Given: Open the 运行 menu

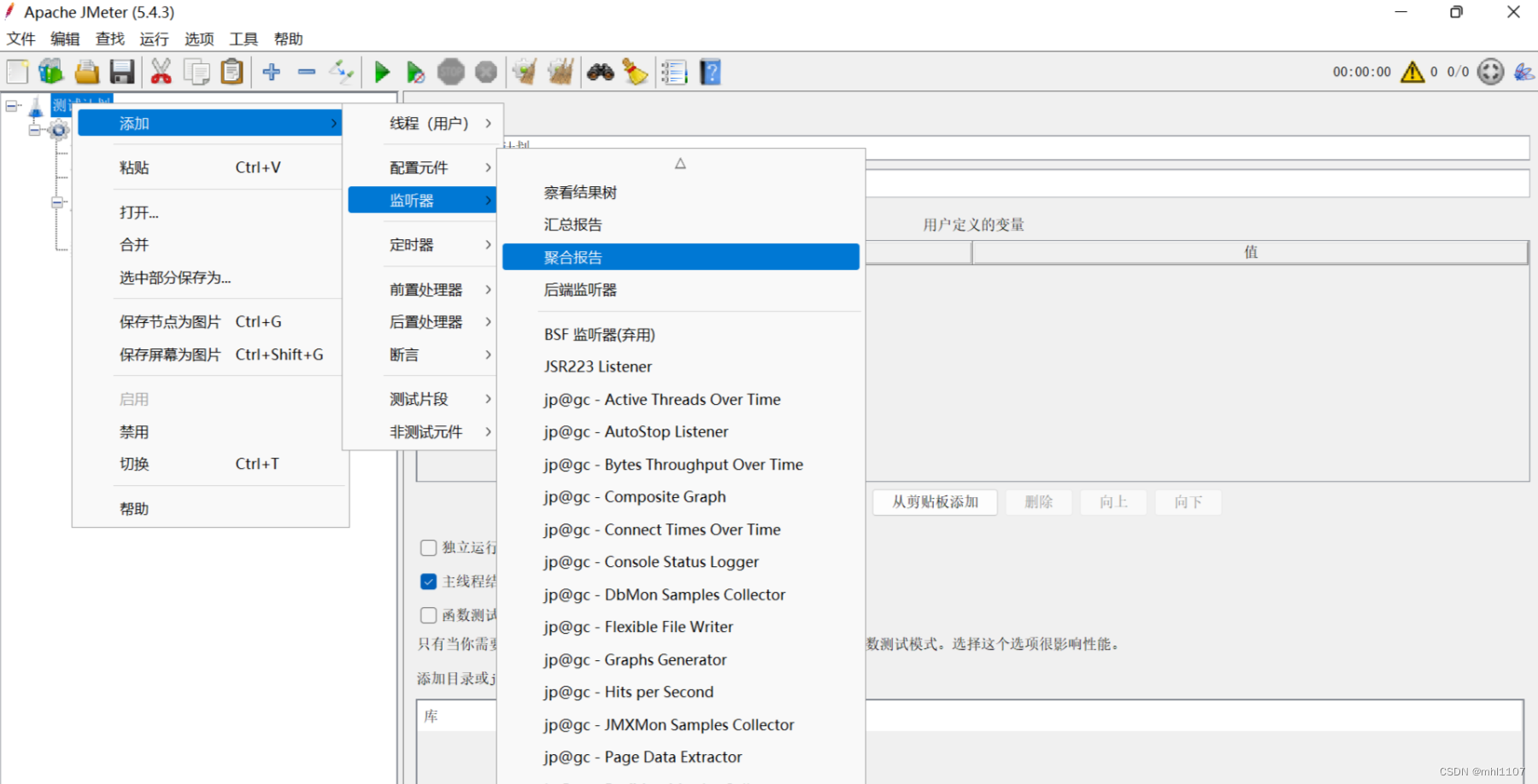Looking at the screenshot, I should [x=154, y=39].
